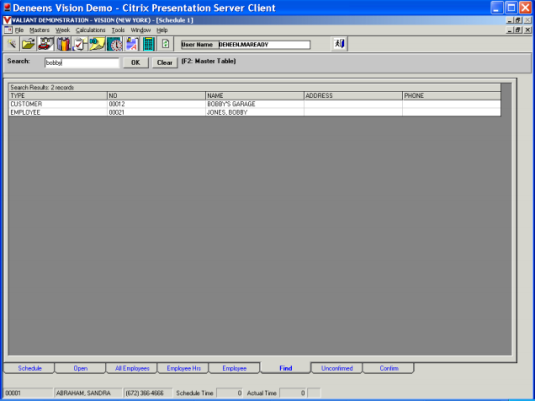Image resolution: width=535 pixels, height=401 pixels.
Task: Open the yellow folder toolbar icon
Action: [x=28, y=44]
